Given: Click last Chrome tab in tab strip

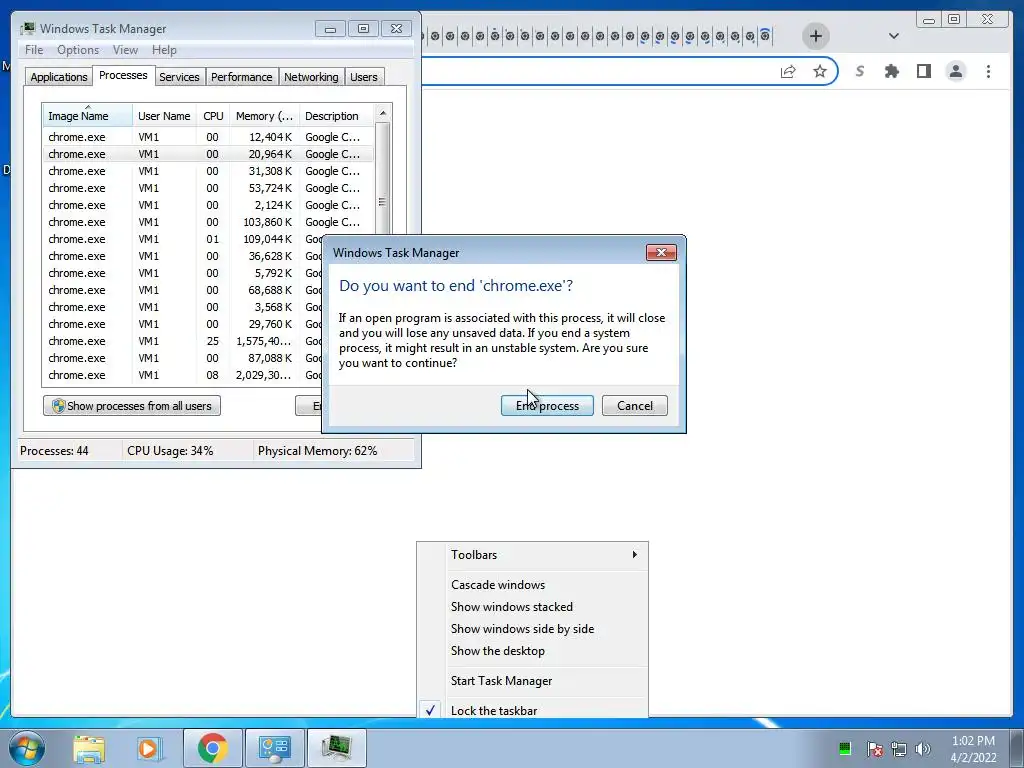Looking at the screenshot, I should tap(765, 35).
